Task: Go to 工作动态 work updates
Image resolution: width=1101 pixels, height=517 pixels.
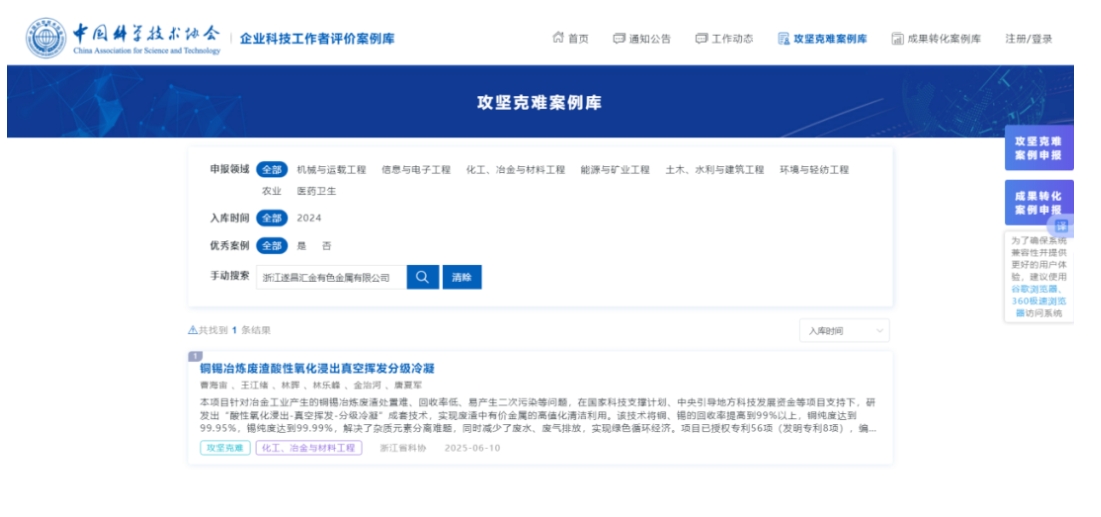Action: tap(724, 39)
